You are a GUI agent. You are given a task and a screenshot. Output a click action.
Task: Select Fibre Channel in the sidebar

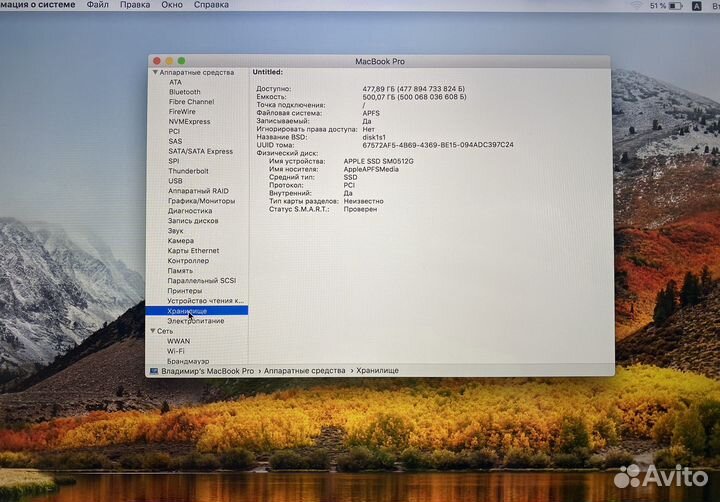(x=191, y=102)
